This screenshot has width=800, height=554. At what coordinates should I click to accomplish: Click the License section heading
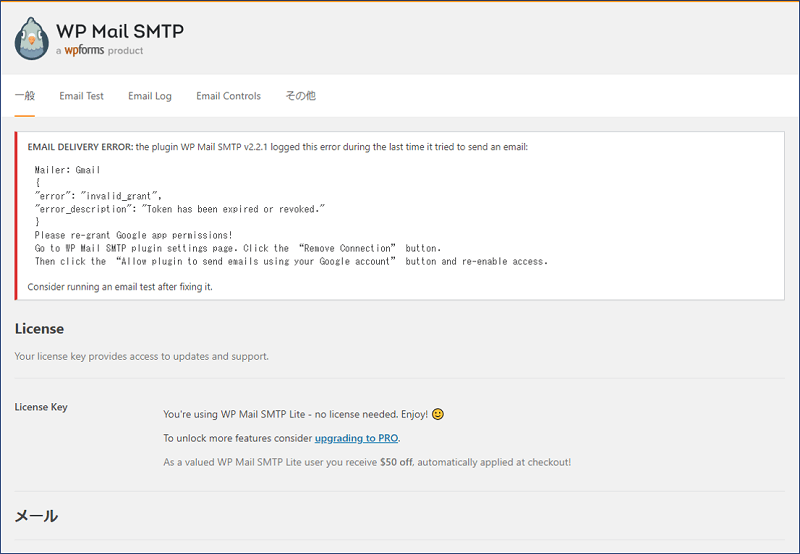pyautogui.click(x=39, y=329)
